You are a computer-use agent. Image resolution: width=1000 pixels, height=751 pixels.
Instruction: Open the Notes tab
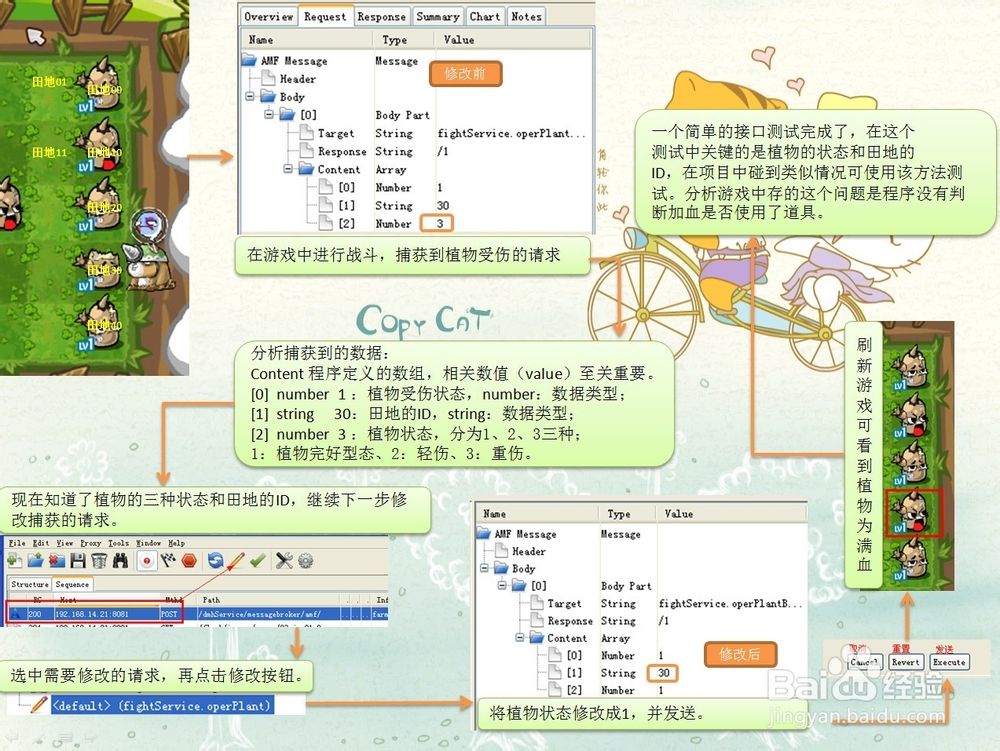(526, 17)
